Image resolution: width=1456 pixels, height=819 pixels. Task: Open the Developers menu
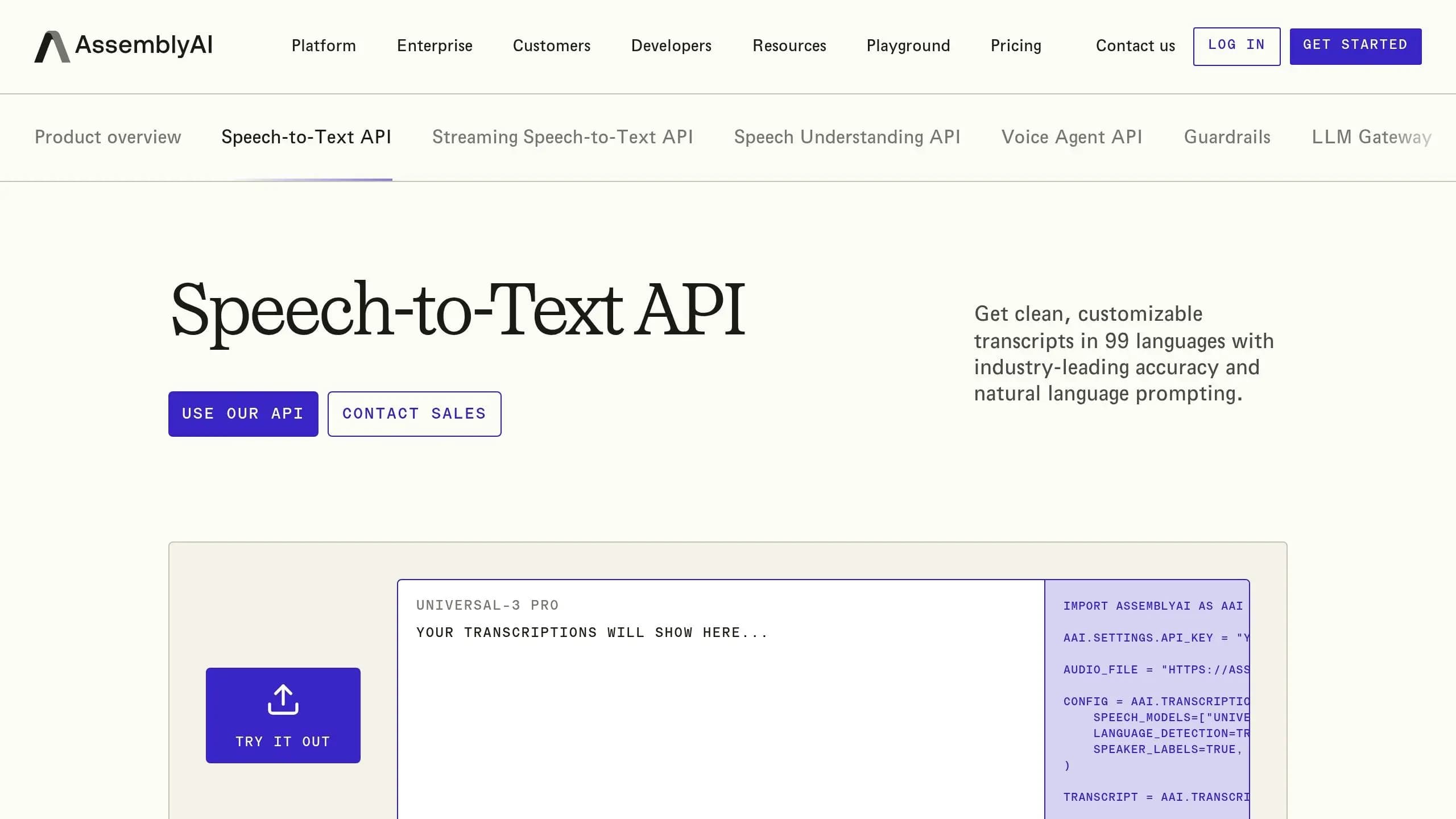pyautogui.click(x=671, y=45)
